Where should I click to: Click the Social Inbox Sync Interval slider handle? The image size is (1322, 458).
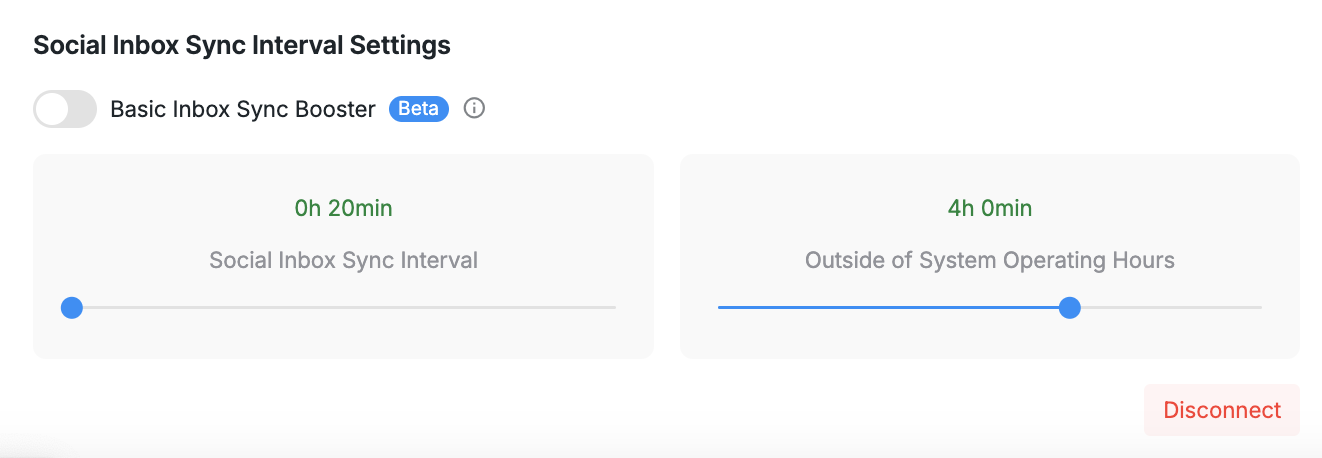click(71, 308)
